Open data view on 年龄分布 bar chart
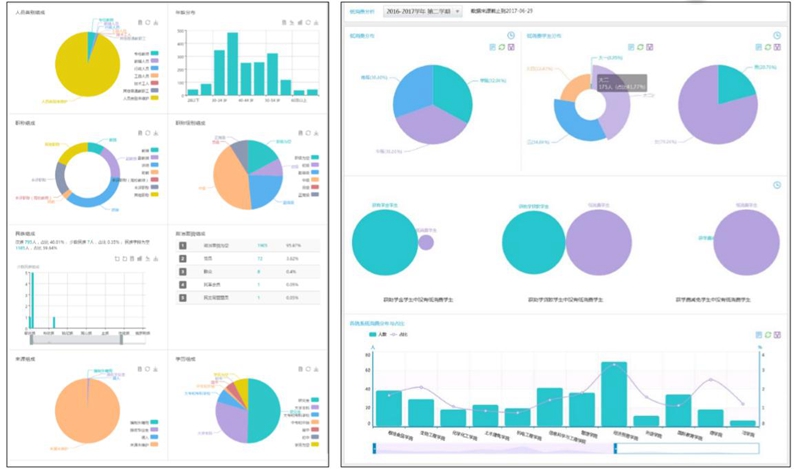 click(284, 22)
